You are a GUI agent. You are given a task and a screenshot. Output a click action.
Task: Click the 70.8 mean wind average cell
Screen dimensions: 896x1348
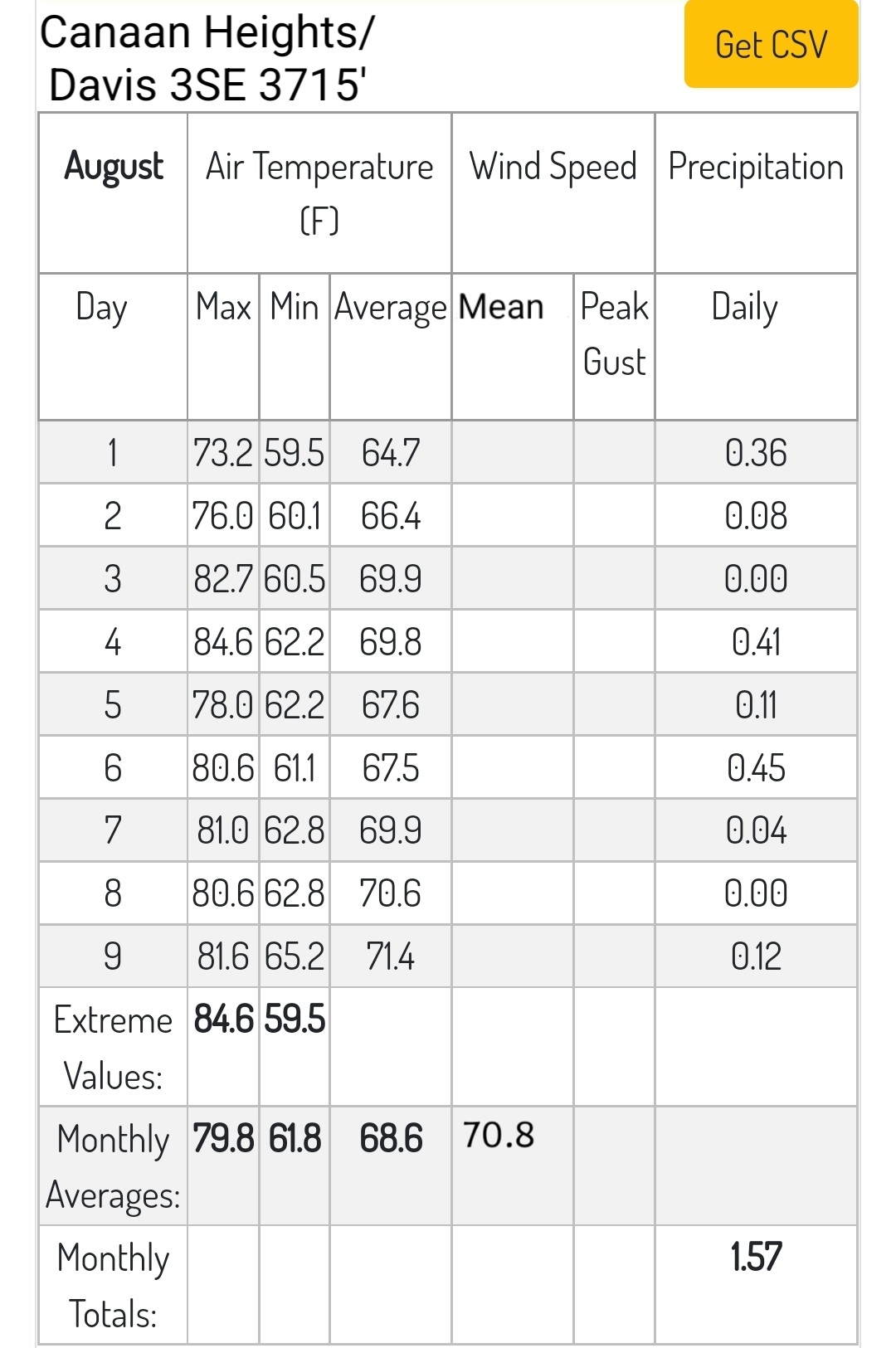click(499, 1135)
